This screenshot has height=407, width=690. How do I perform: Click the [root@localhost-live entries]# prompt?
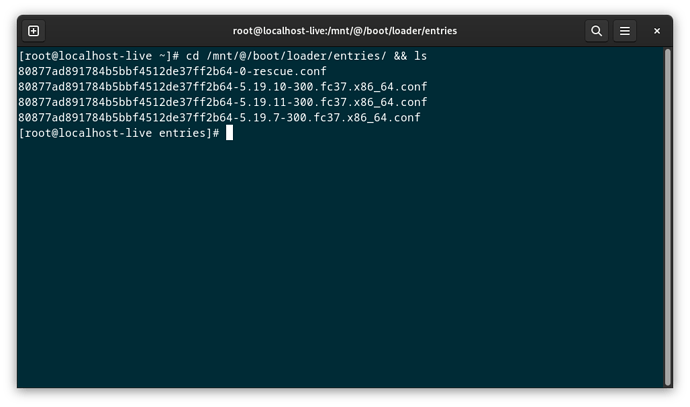[119, 133]
